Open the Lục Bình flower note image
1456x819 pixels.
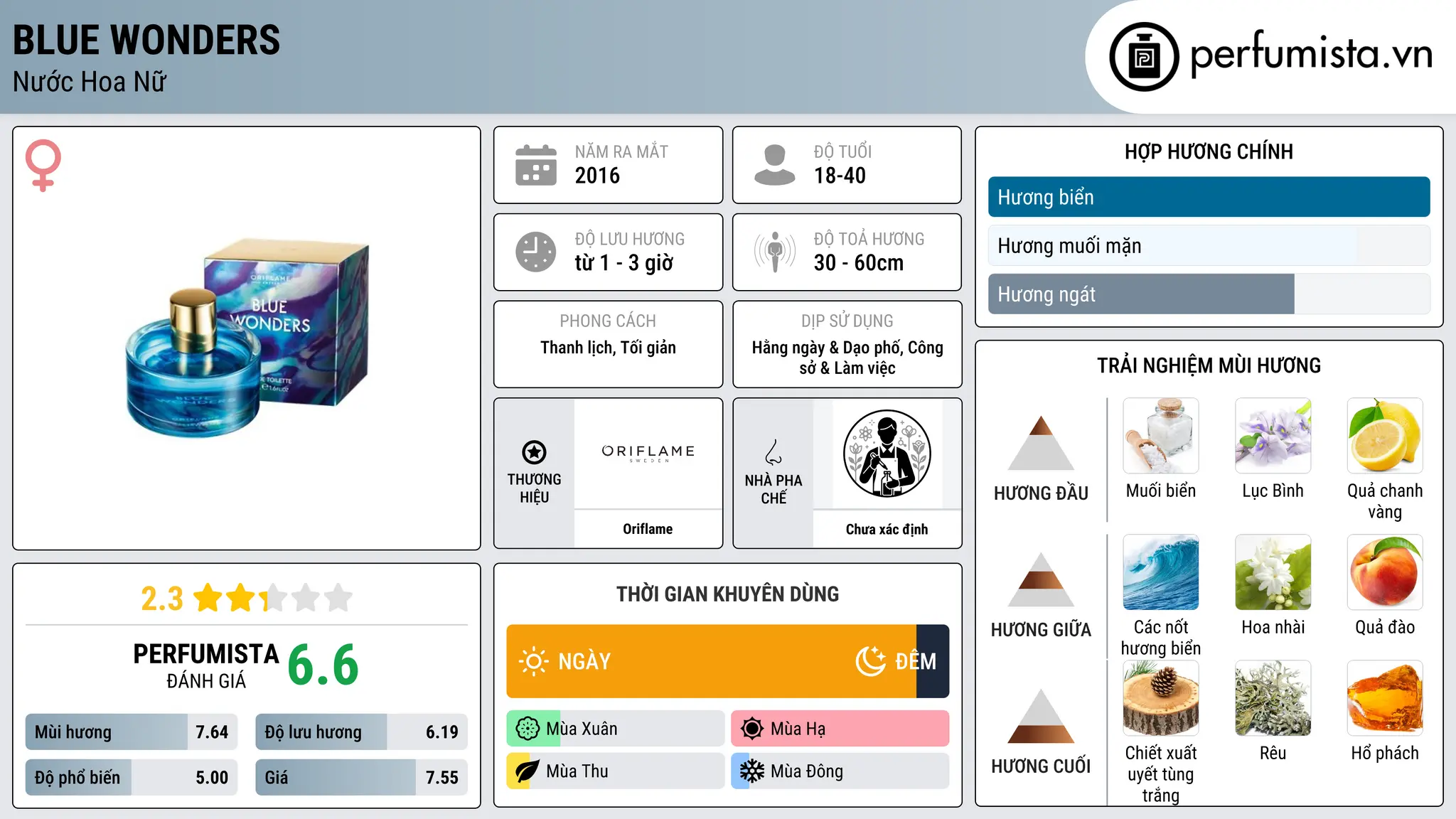(x=1273, y=435)
